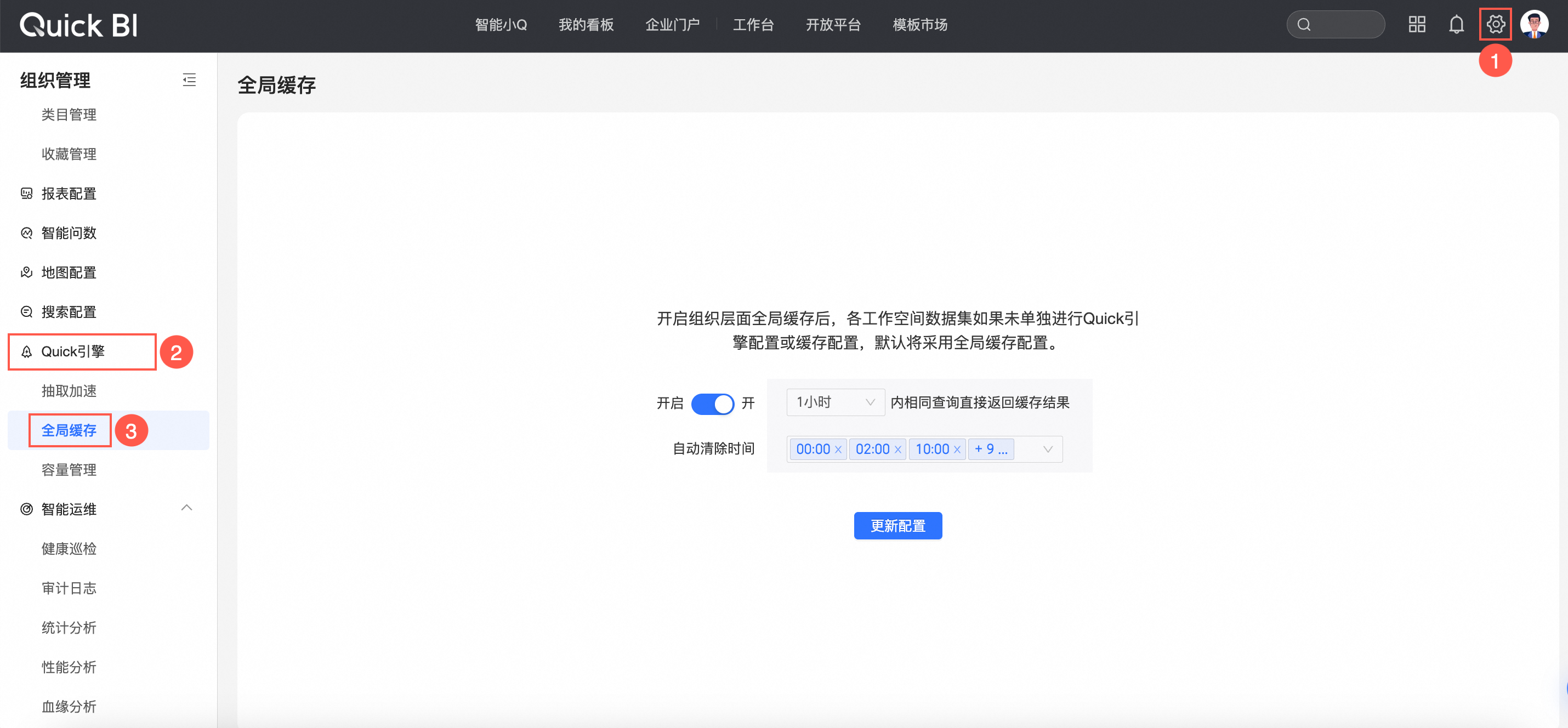
Task: Open 容量管理 in the sidebar
Action: pos(69,470)
